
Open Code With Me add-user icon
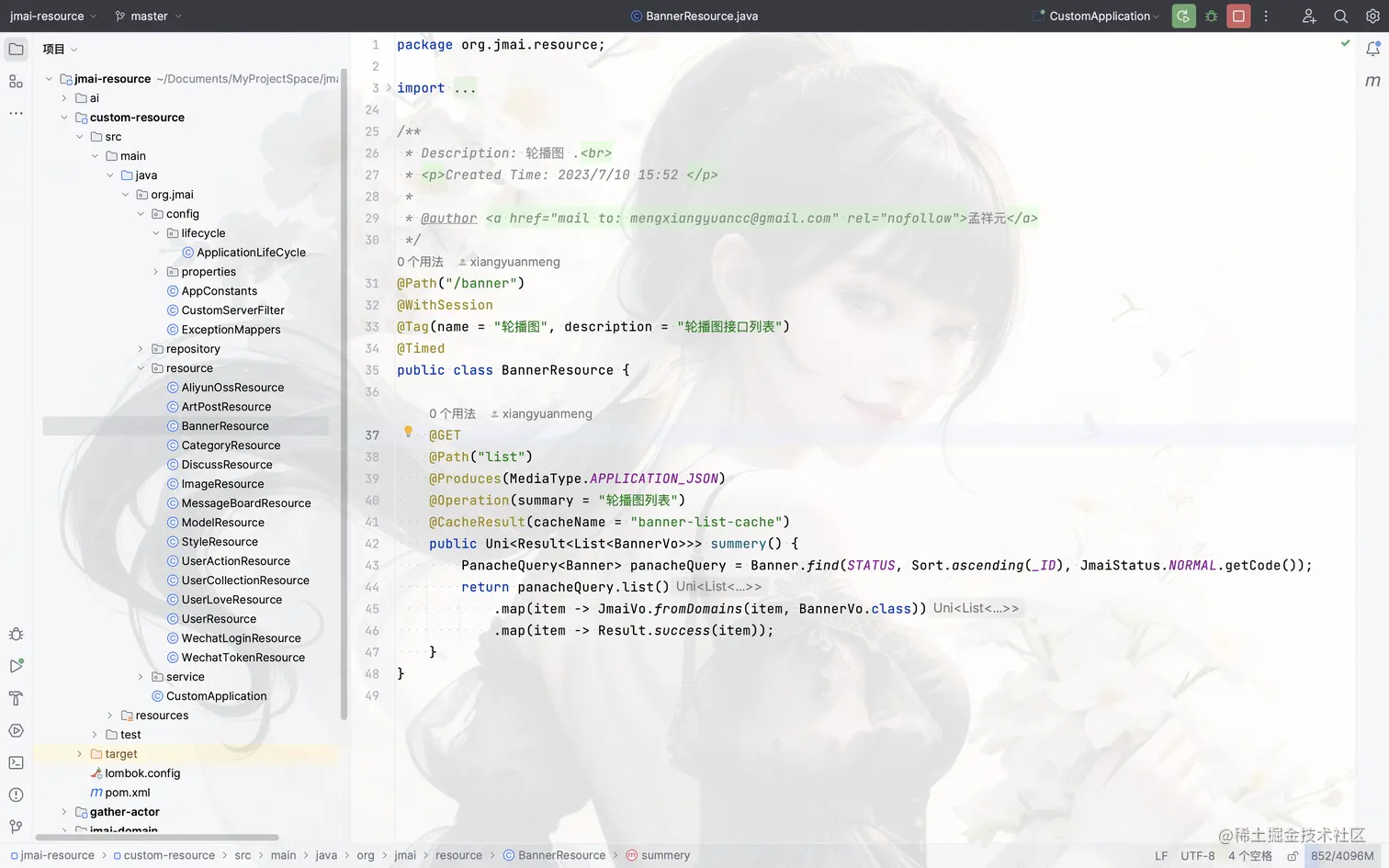pyautogui.click(x=1309, y=16)
